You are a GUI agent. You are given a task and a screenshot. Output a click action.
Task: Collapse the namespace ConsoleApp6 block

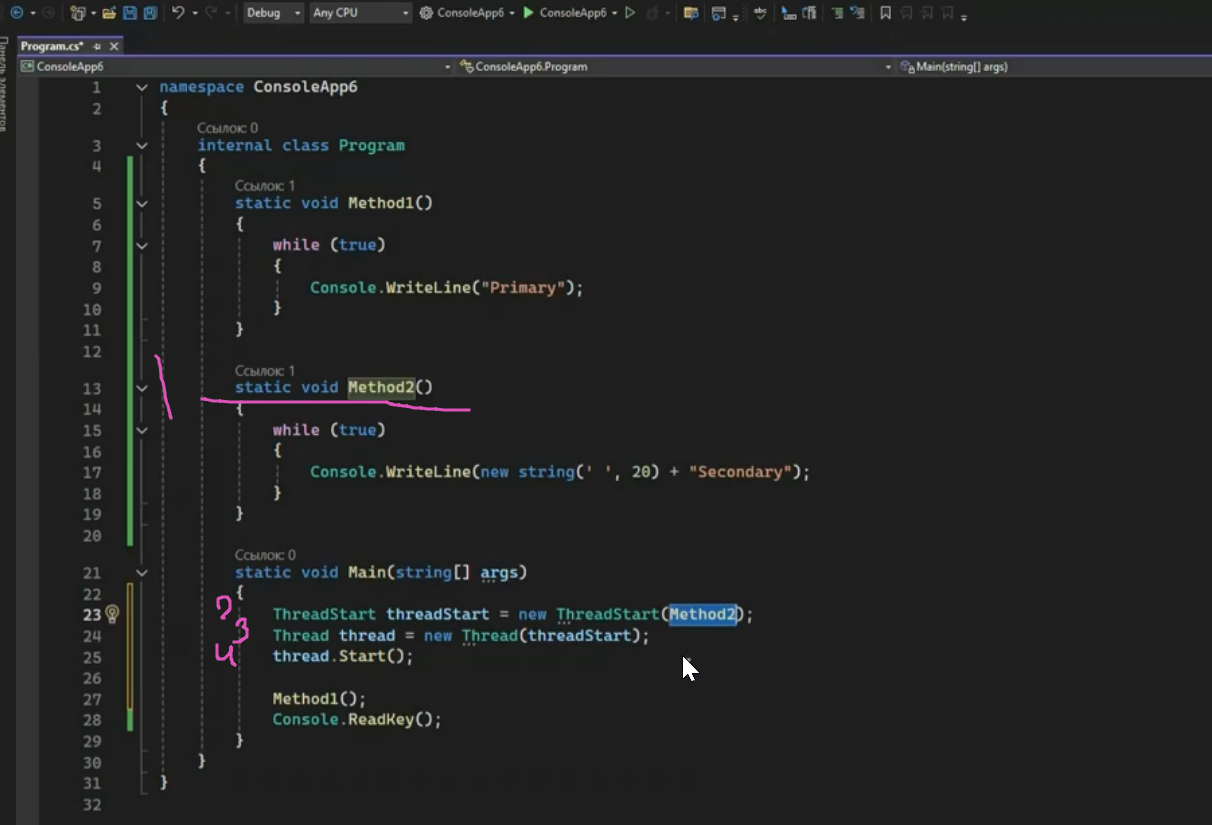142,88
